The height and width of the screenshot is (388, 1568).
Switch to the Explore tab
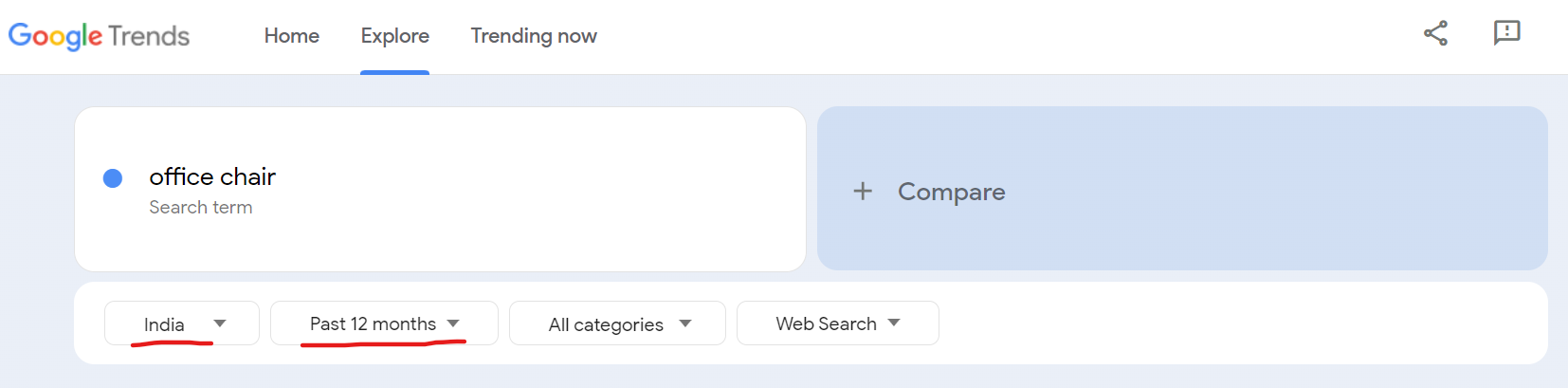[394, 36]
